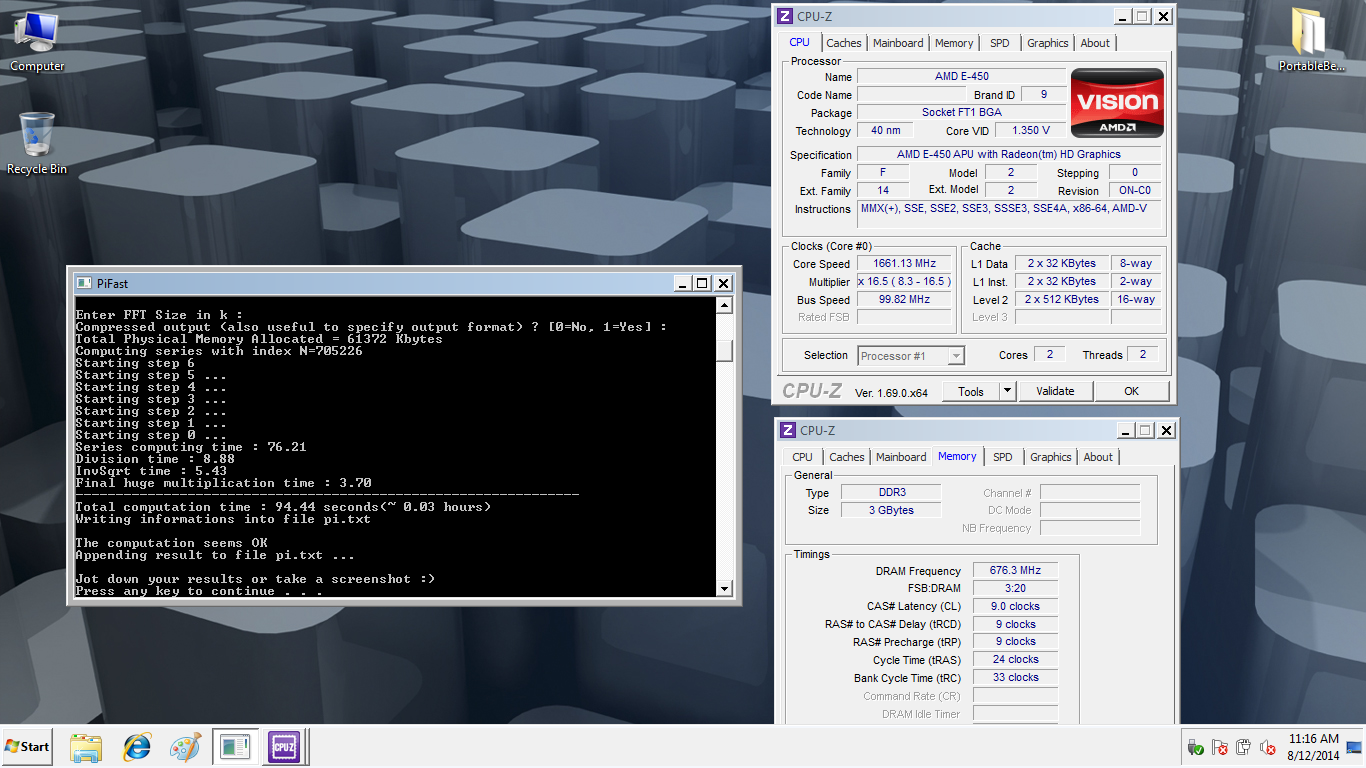Click the Total computation time line in PiFast
The image size is (1366, 768).
(283, 507)
